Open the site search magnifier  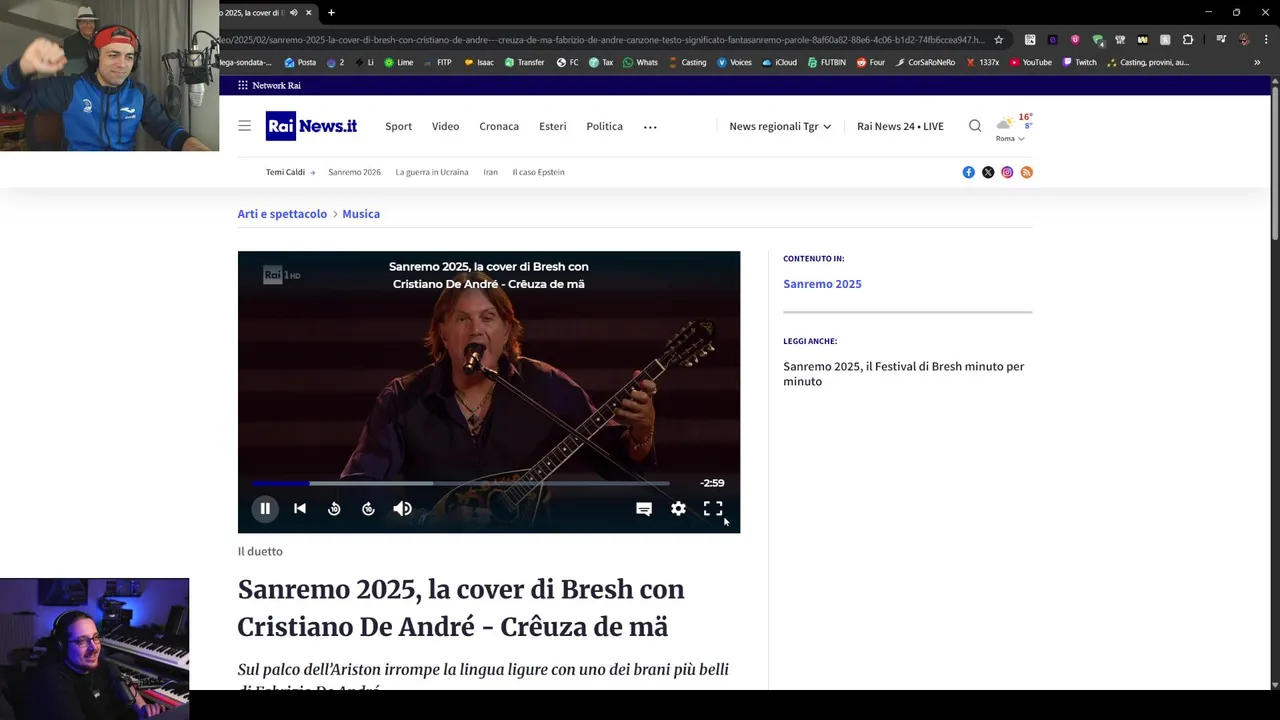coord(975,126)
